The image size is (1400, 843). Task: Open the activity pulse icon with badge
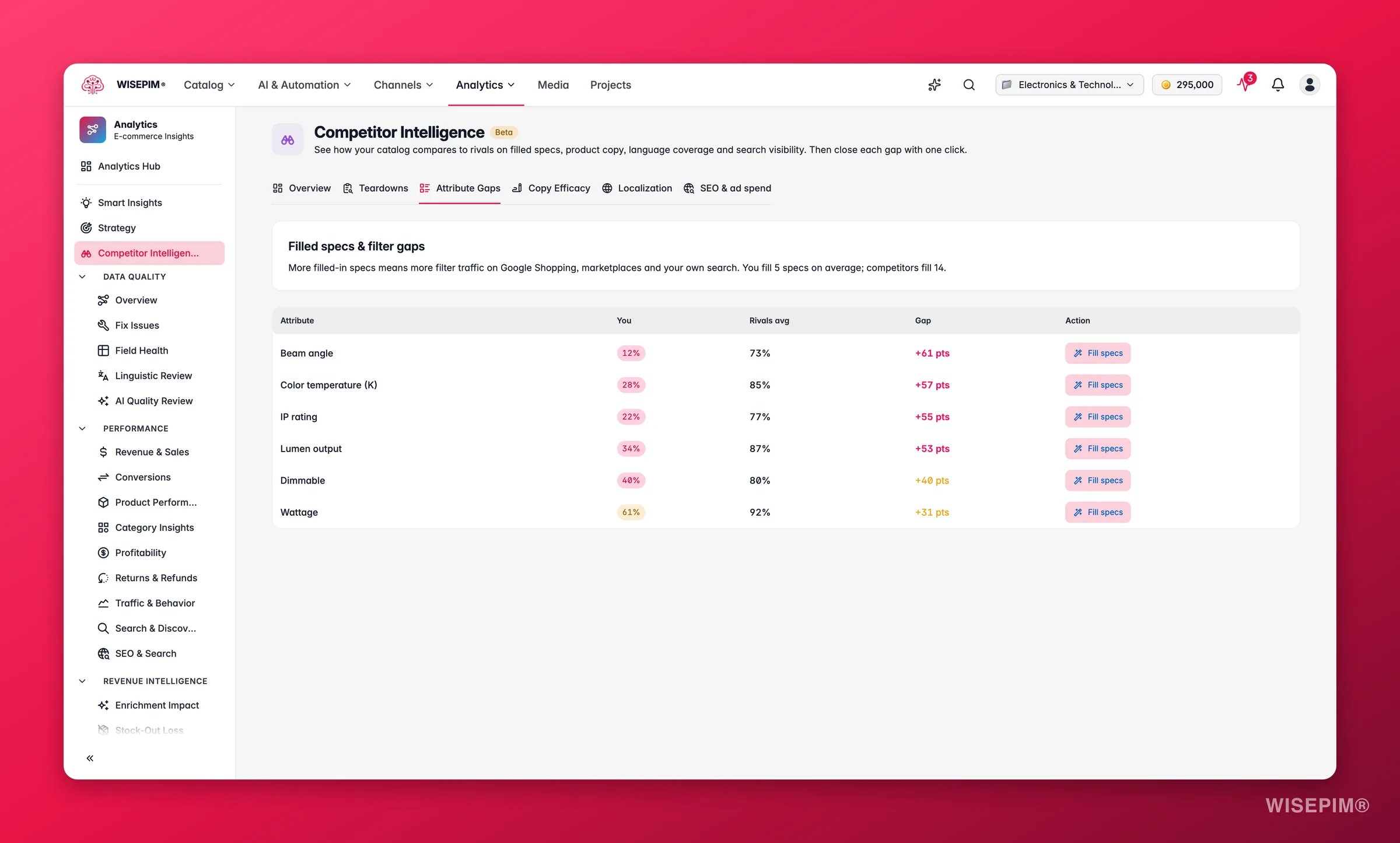(1245, 83)
